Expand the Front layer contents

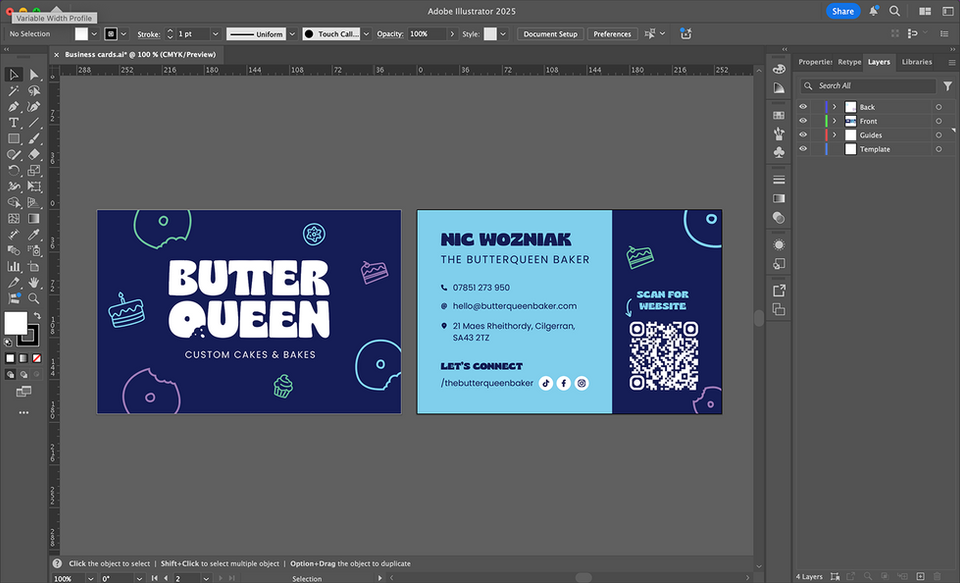(834, 121)
